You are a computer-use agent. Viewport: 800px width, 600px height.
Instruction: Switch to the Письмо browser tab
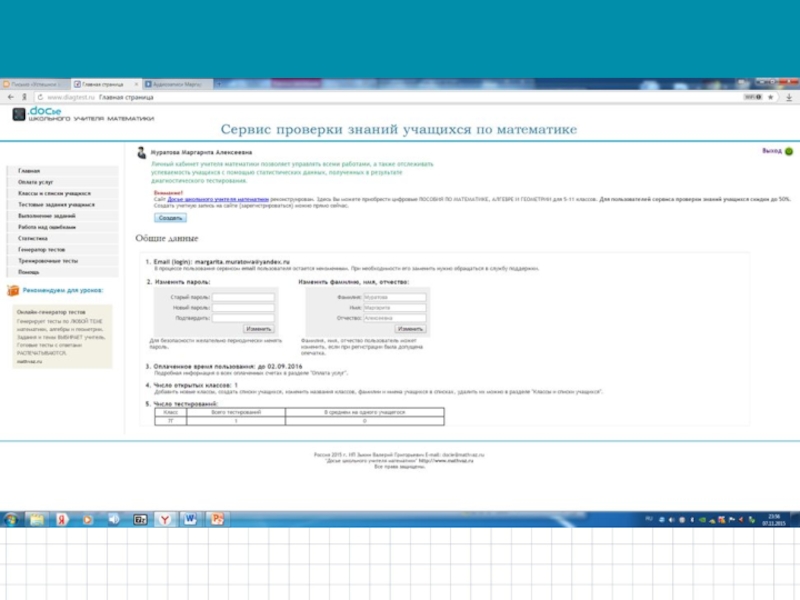tap(35, 84)
